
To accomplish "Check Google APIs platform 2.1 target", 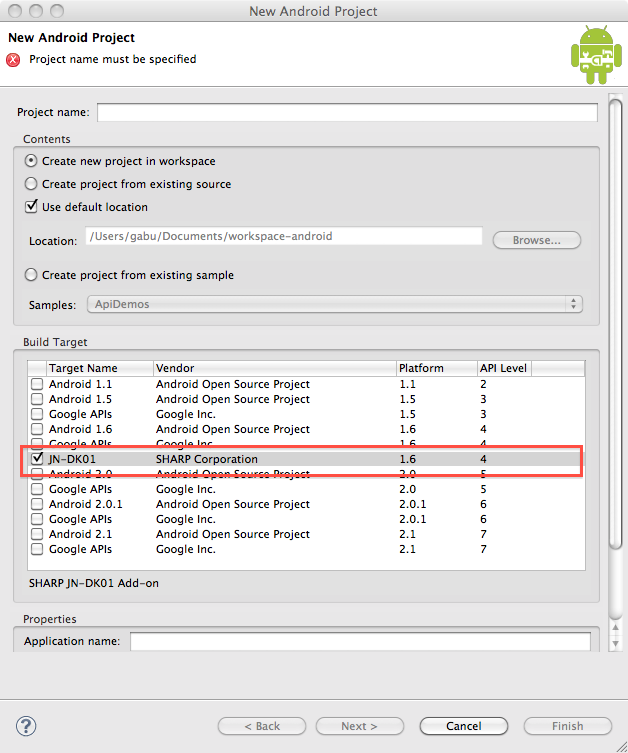I will pos(37,549).
